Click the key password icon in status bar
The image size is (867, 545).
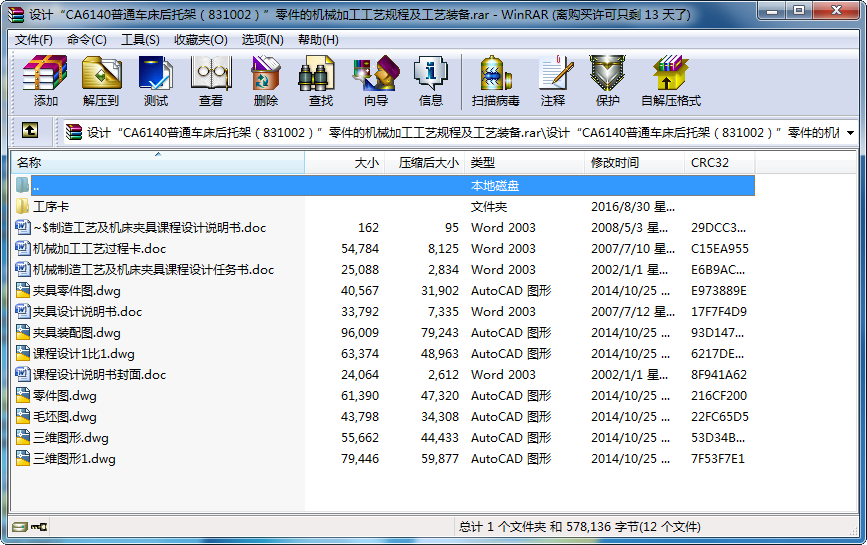[39, 527]
